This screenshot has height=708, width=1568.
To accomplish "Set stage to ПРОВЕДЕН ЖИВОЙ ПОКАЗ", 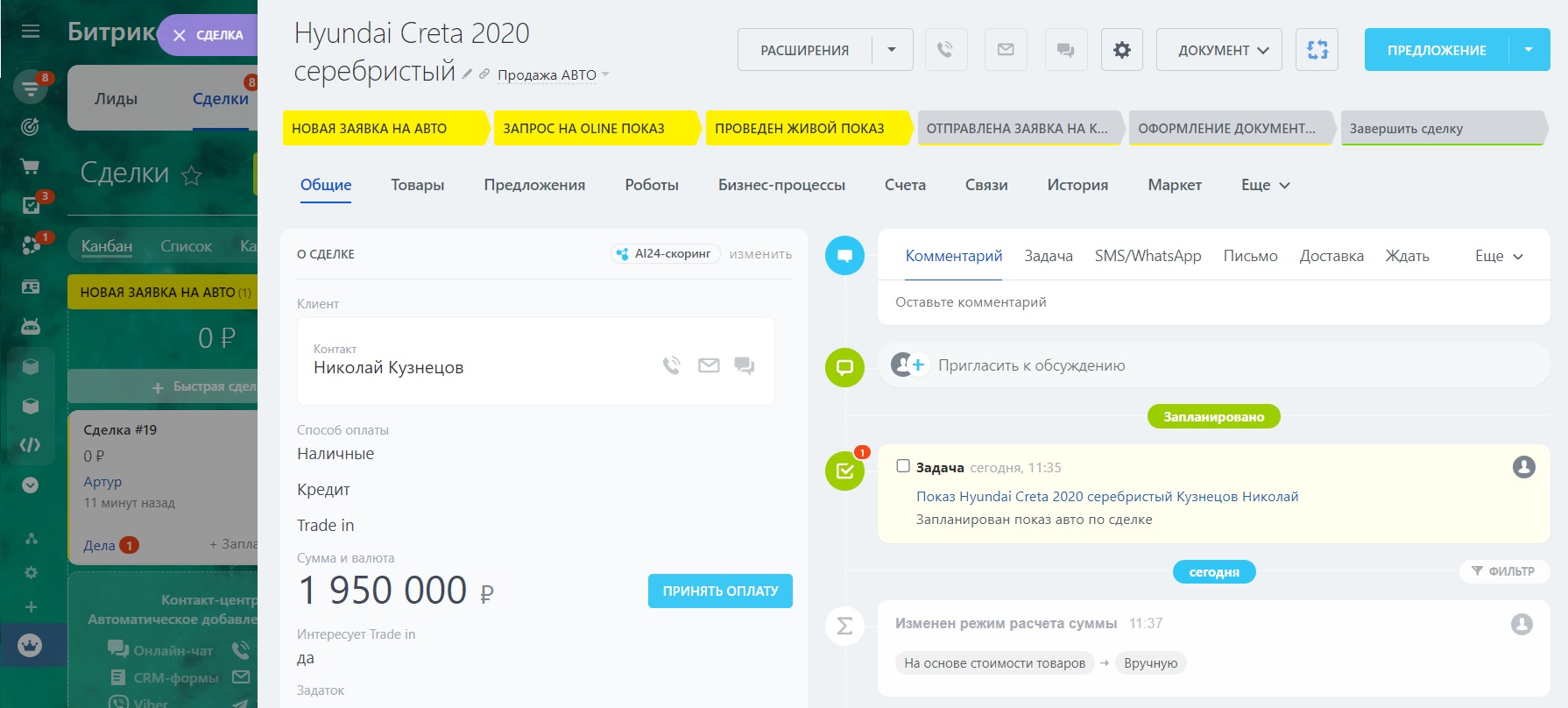I will pyautogui.click(x=809, y=128).
